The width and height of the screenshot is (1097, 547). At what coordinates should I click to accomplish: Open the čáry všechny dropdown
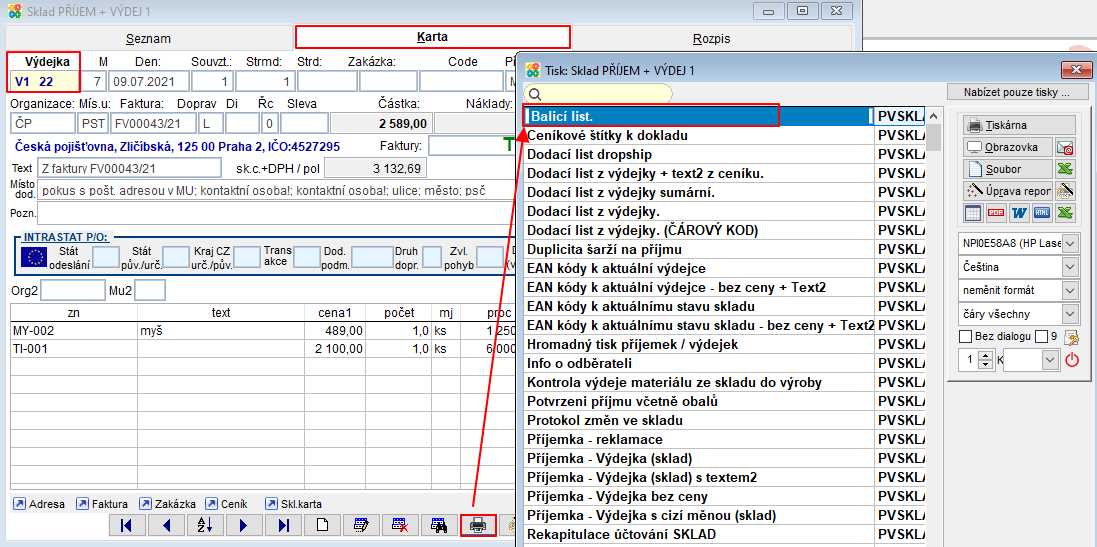point(1071,313)
